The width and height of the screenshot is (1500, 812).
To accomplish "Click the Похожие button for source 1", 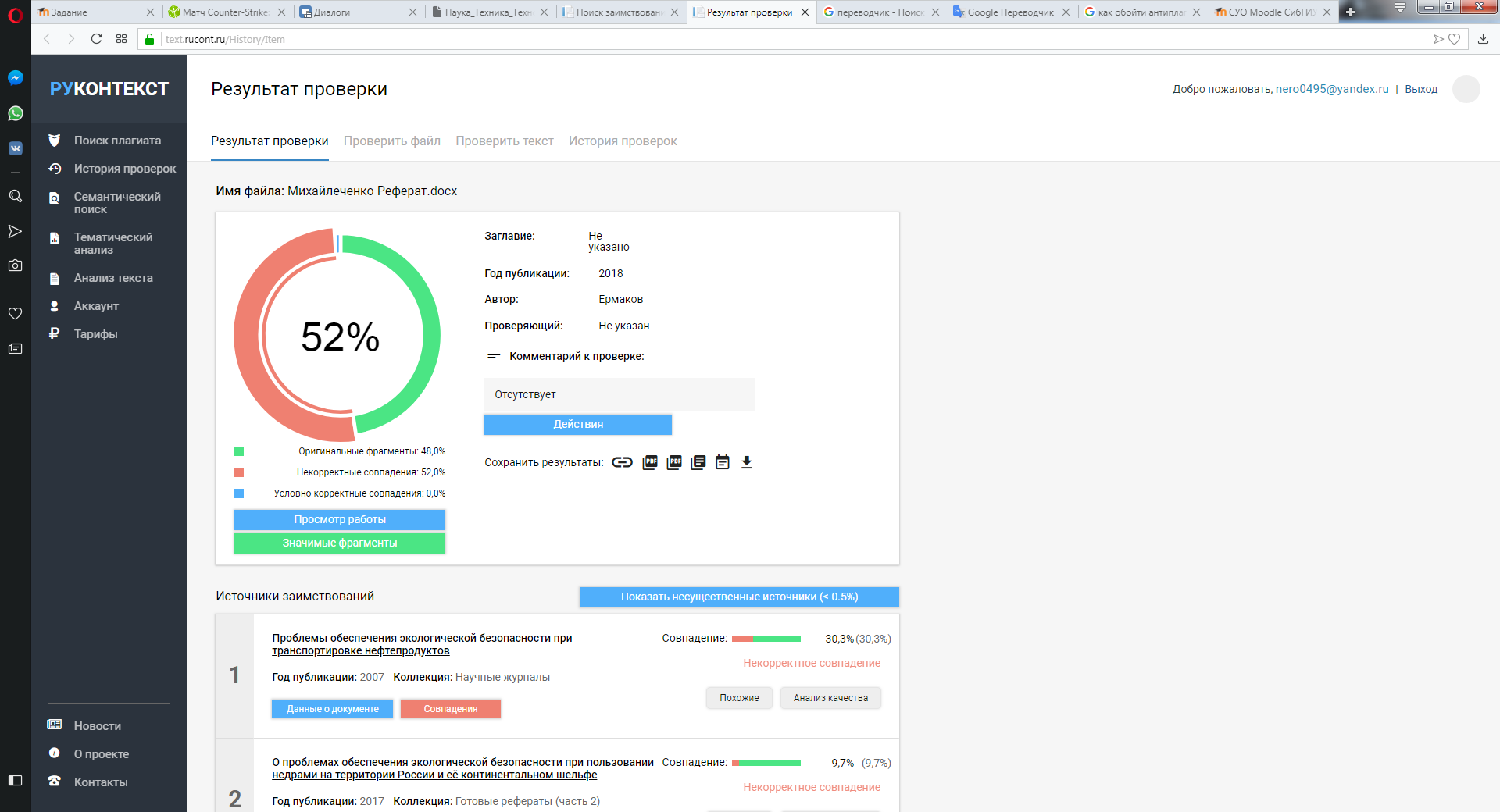I will pos(740,698).
